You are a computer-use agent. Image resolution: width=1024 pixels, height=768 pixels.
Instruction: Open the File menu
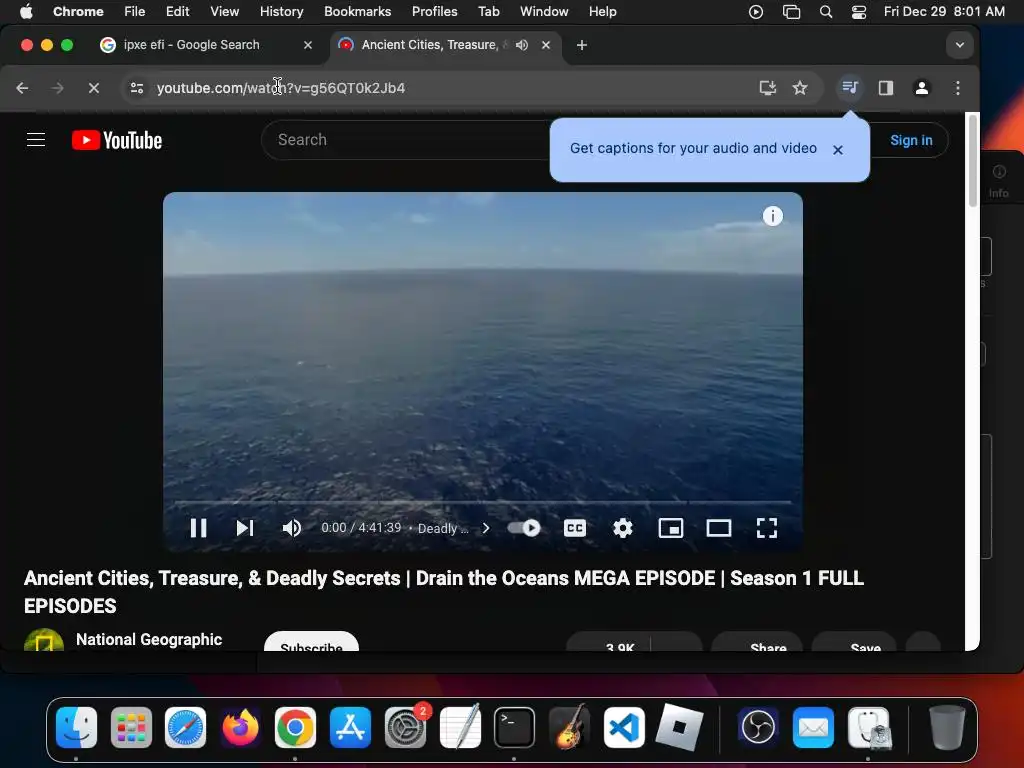(135, 12)
